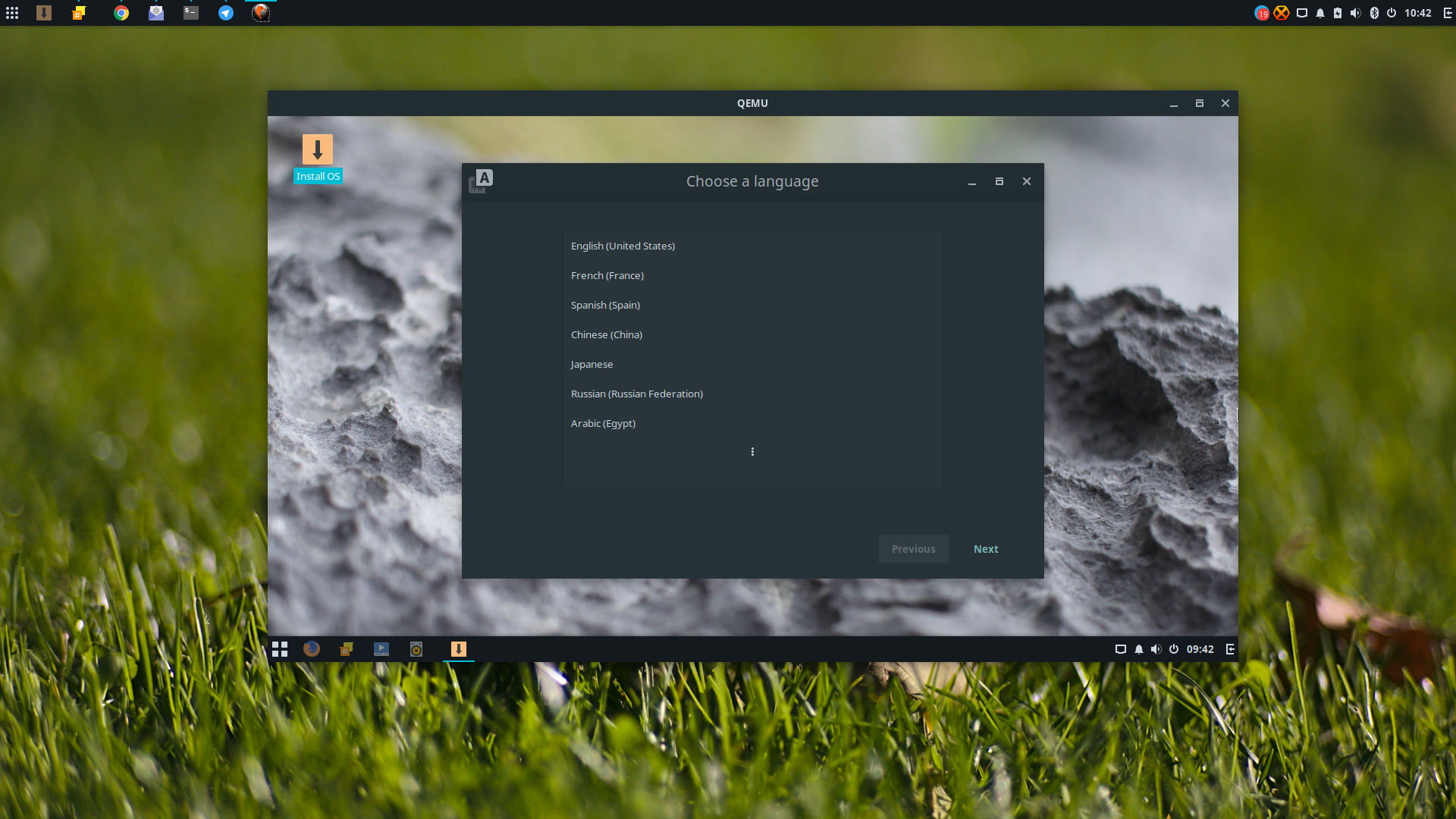
Task: Select running installer in guest taskbar
Action: 459,649
